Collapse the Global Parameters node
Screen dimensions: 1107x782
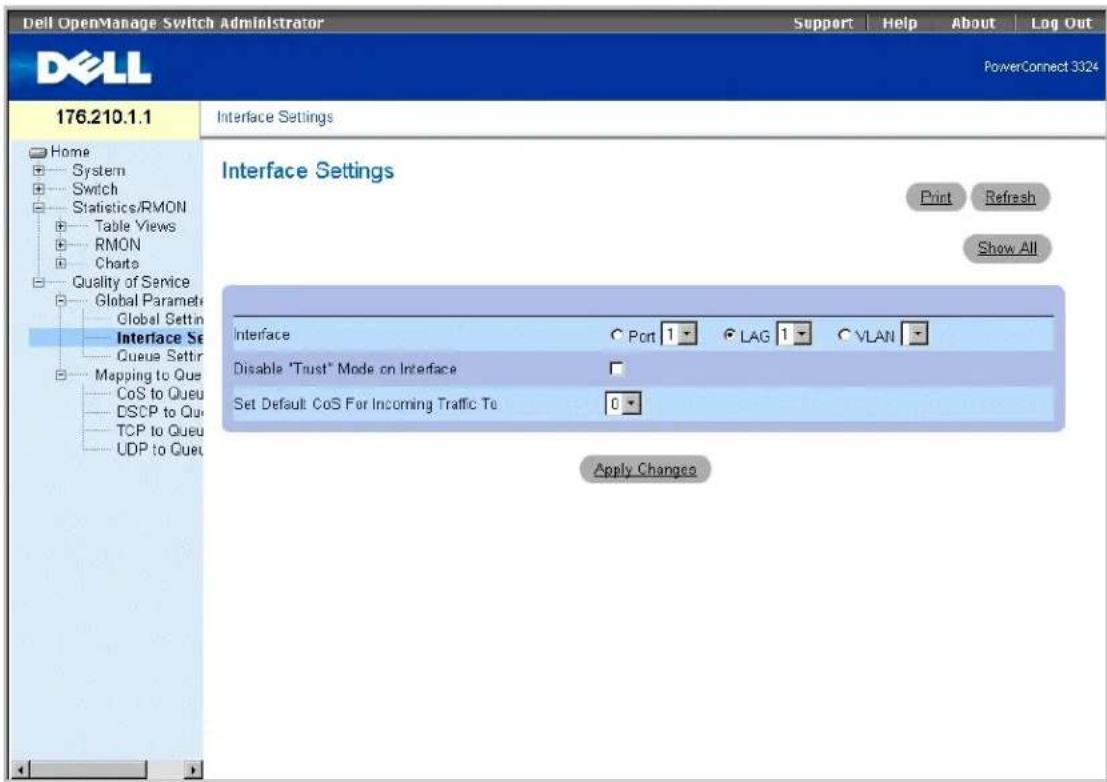[x=61, y=301]
